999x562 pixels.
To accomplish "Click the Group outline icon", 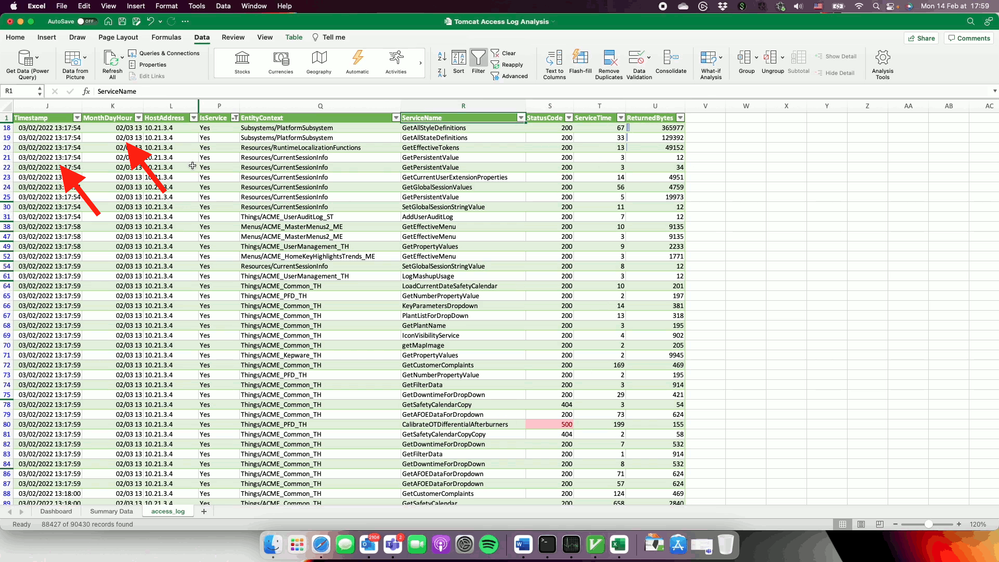I will (x=746, y=62).
